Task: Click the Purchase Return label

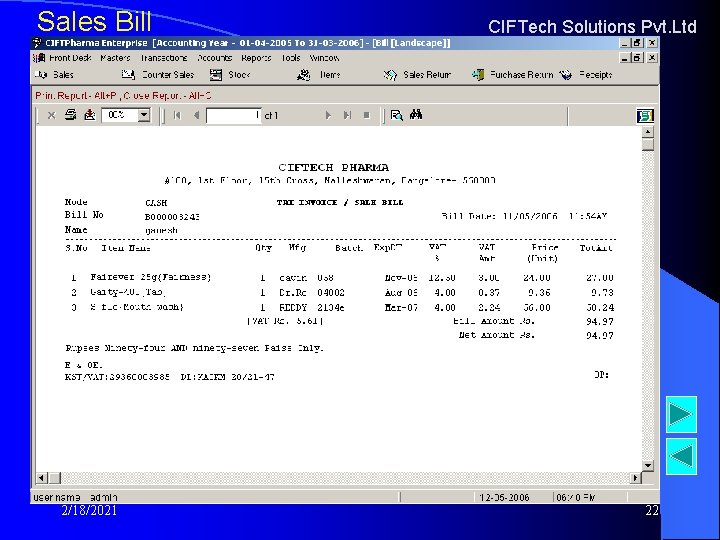Action: pyautogui.click(x=522, y=74)
